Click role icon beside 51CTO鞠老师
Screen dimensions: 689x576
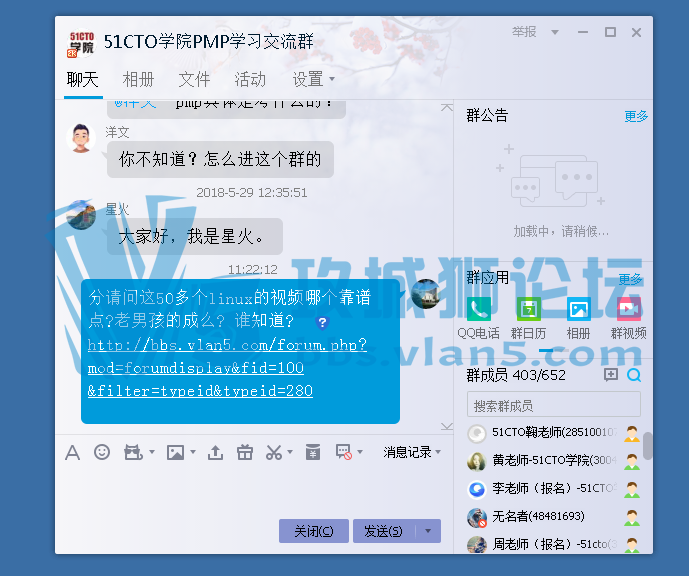click(x=632, y=434)
